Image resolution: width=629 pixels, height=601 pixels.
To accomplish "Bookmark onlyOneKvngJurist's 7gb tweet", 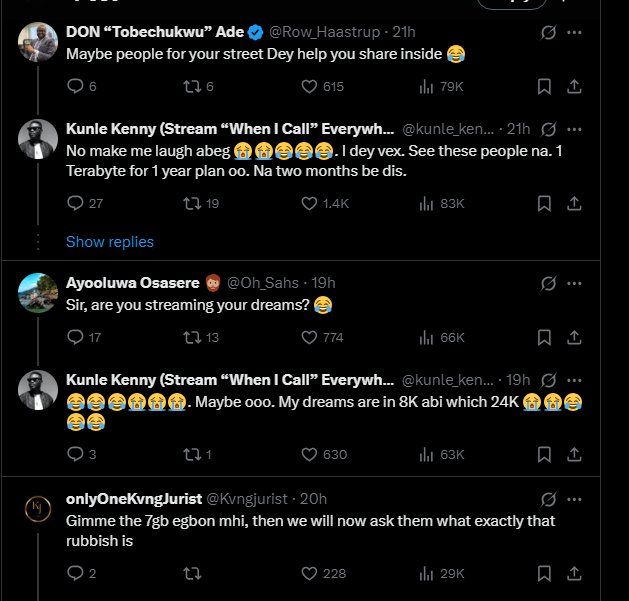I will [544, 573].
